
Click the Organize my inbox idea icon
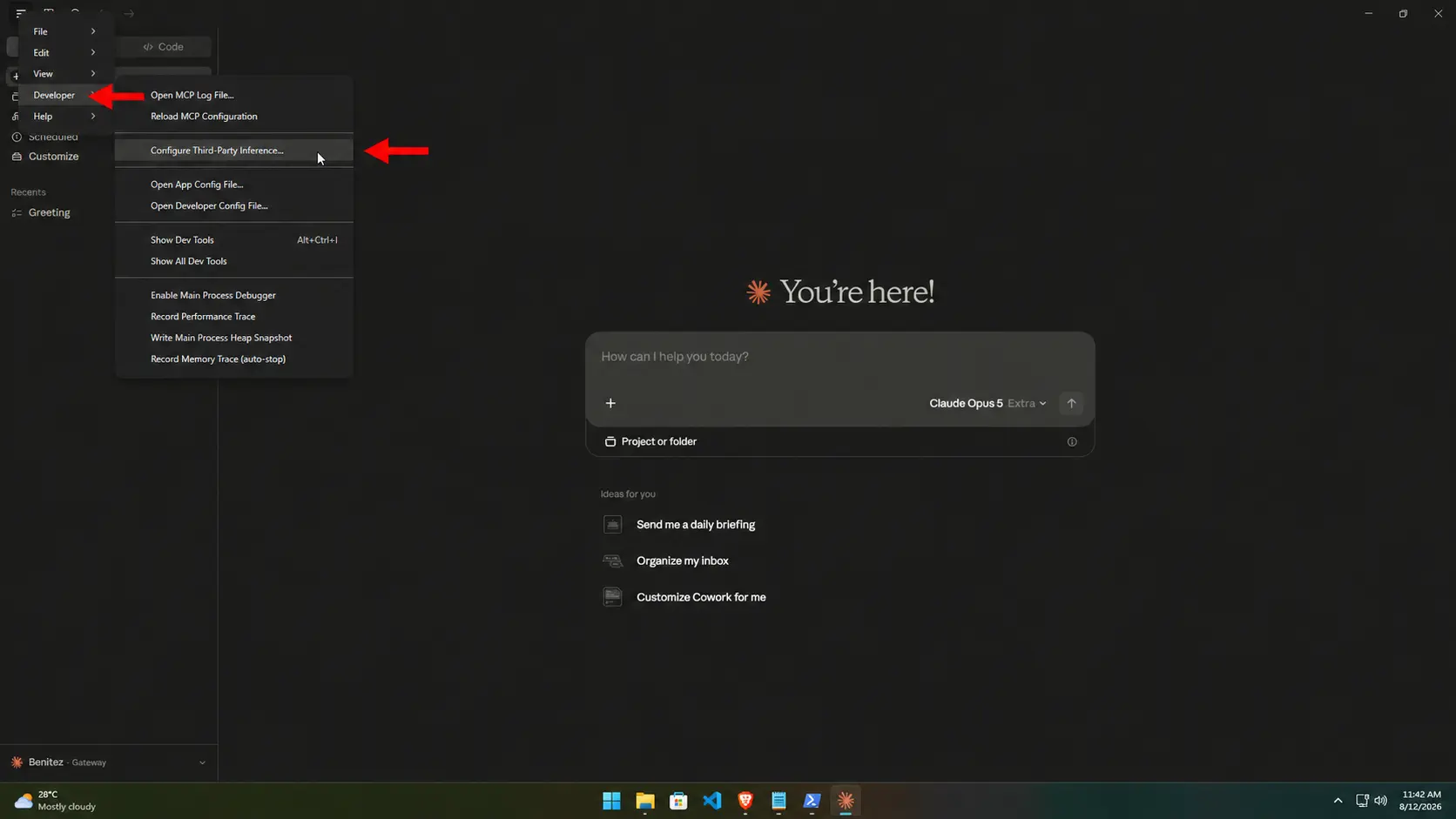coord(613,561)
